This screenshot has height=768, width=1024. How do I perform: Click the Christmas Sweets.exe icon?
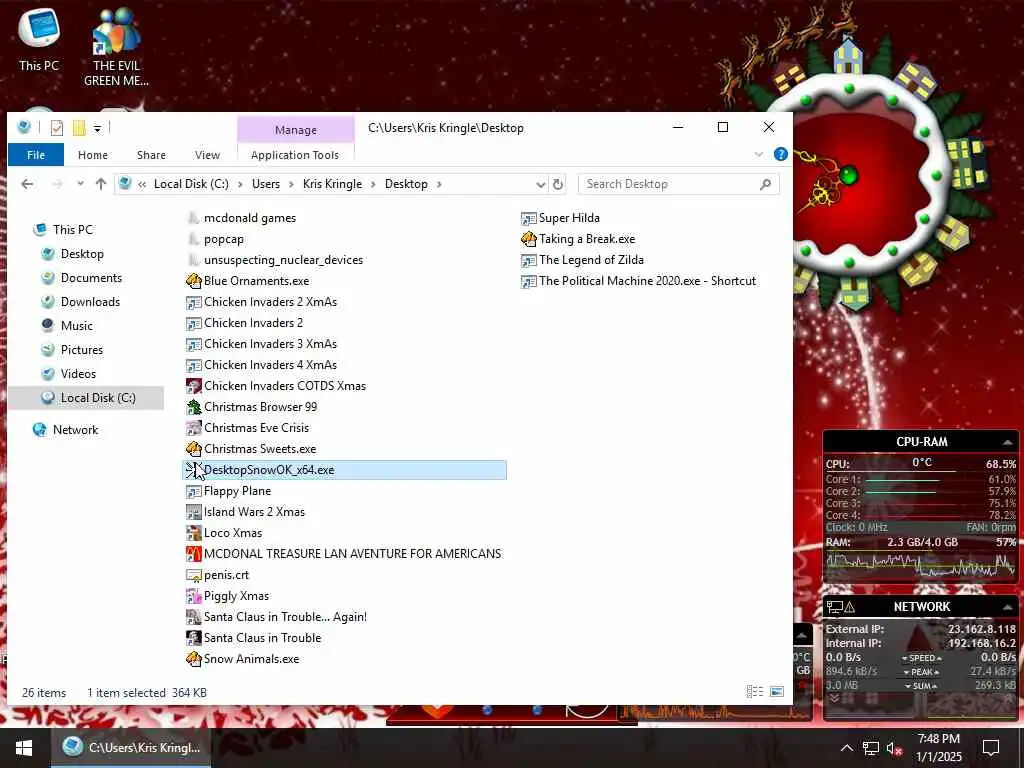point(193,449)
